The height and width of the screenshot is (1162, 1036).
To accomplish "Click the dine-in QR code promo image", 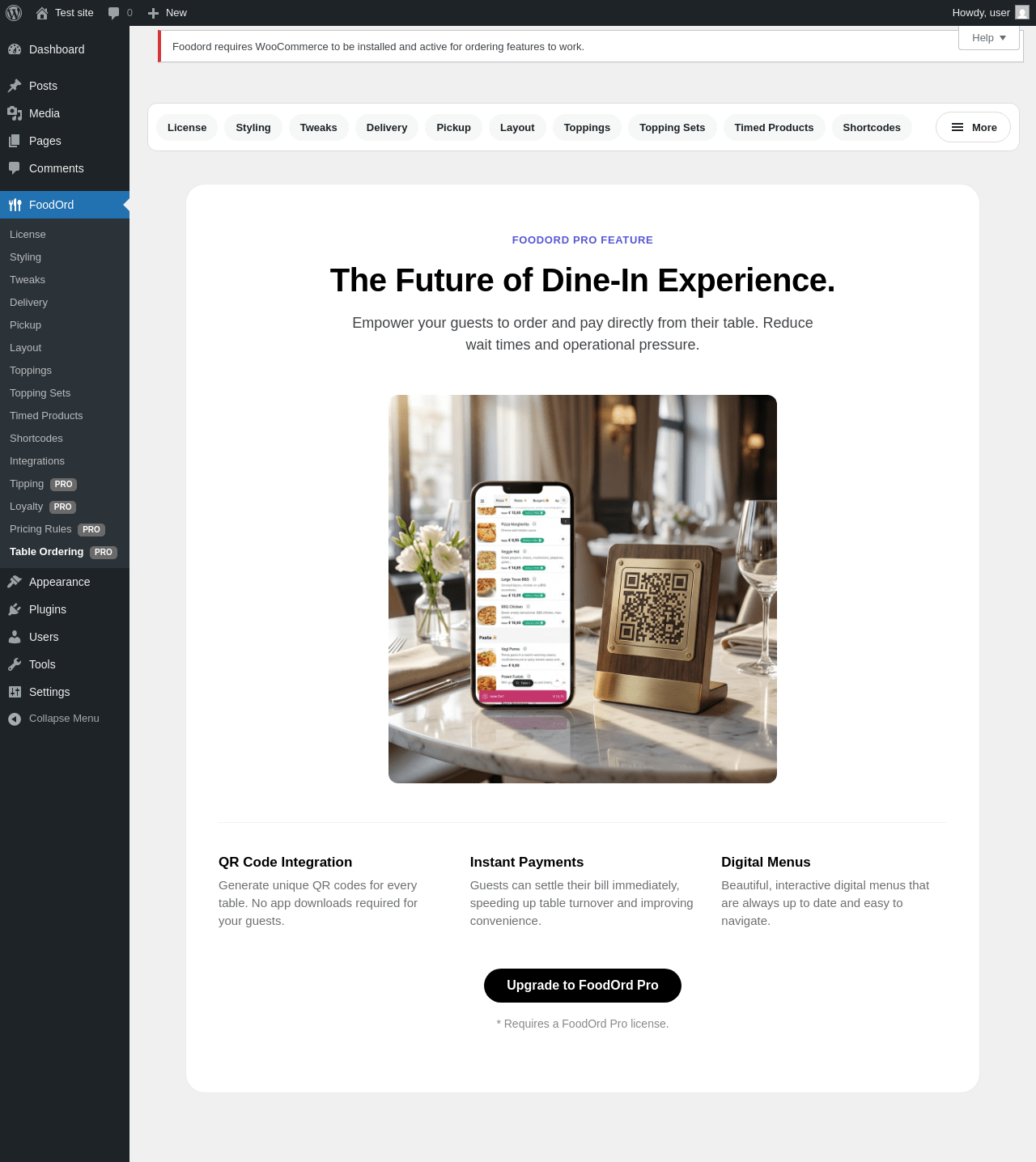I will pos(583,589).
